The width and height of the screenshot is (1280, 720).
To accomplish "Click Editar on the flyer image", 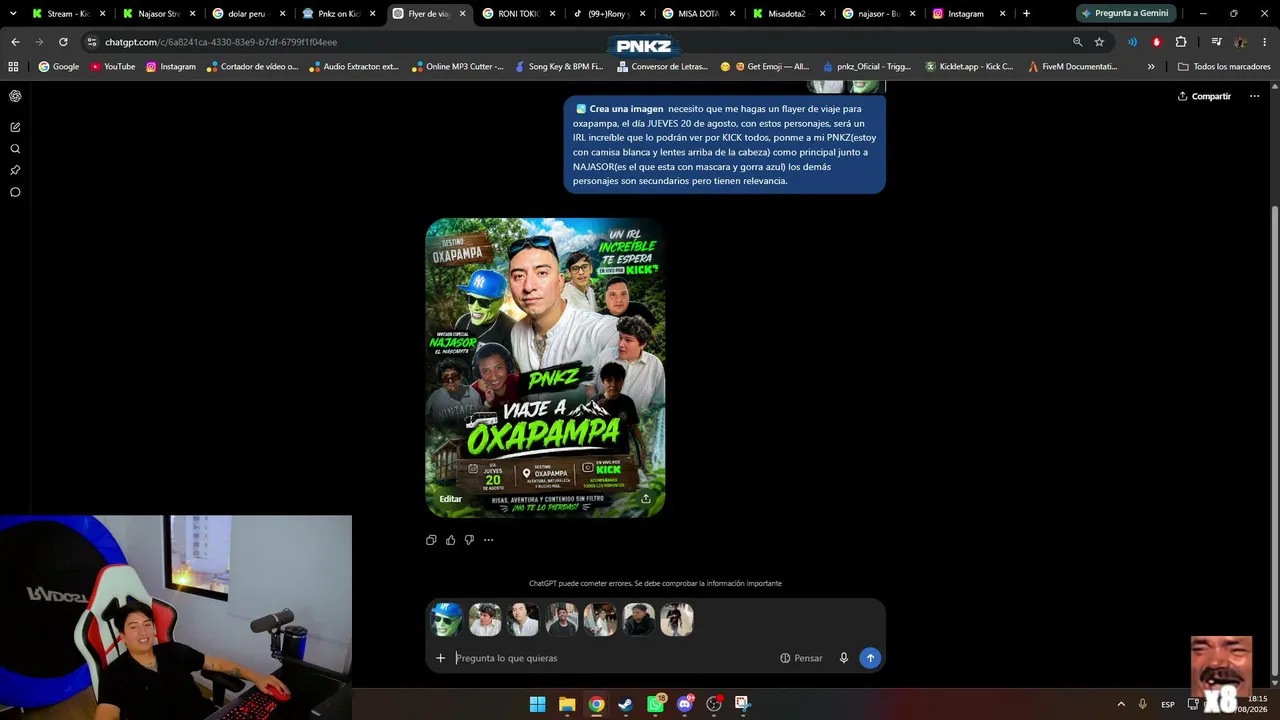I will pos(451,499).
